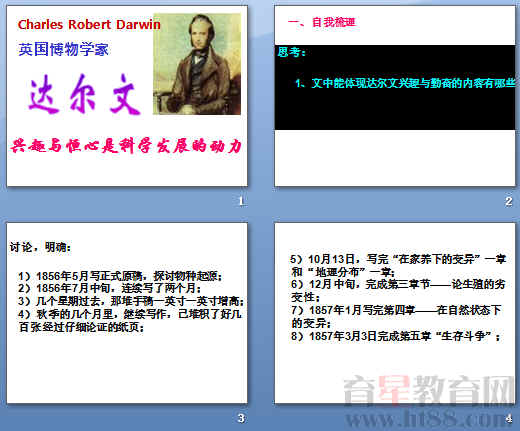Select slide 1 thumbnail about Darwin
Screen dimensions: 520x431
[x=127, y=96]
